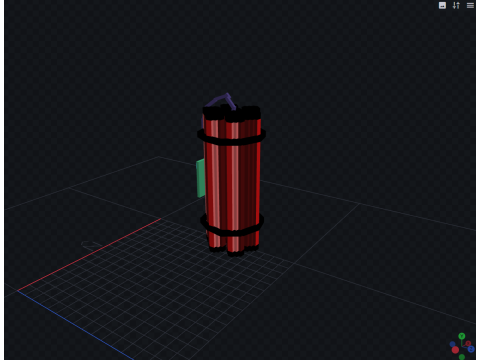
Task: Snap view to the blue Z axis handle
Action: [x=471, y=349]
